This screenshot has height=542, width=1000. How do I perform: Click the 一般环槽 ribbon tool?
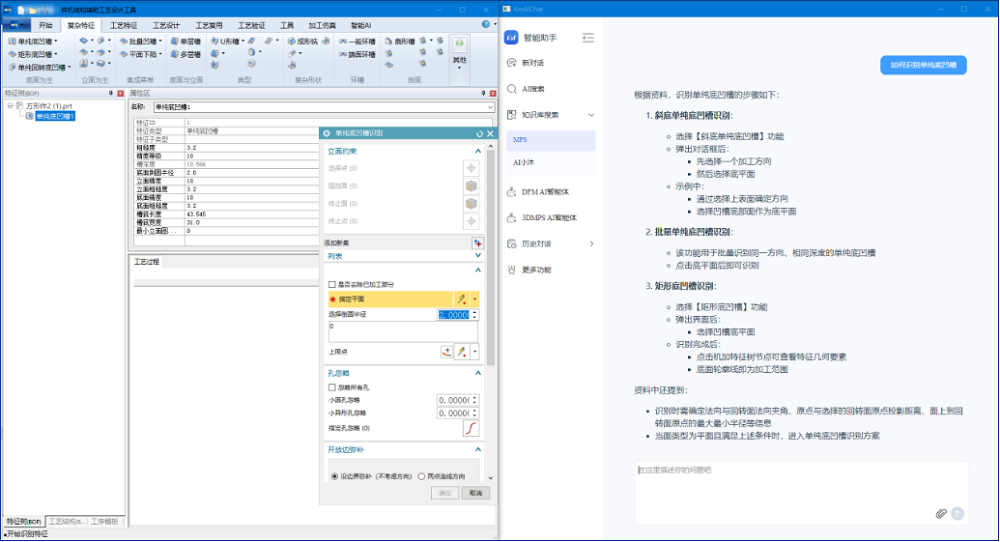click(357, 41)
